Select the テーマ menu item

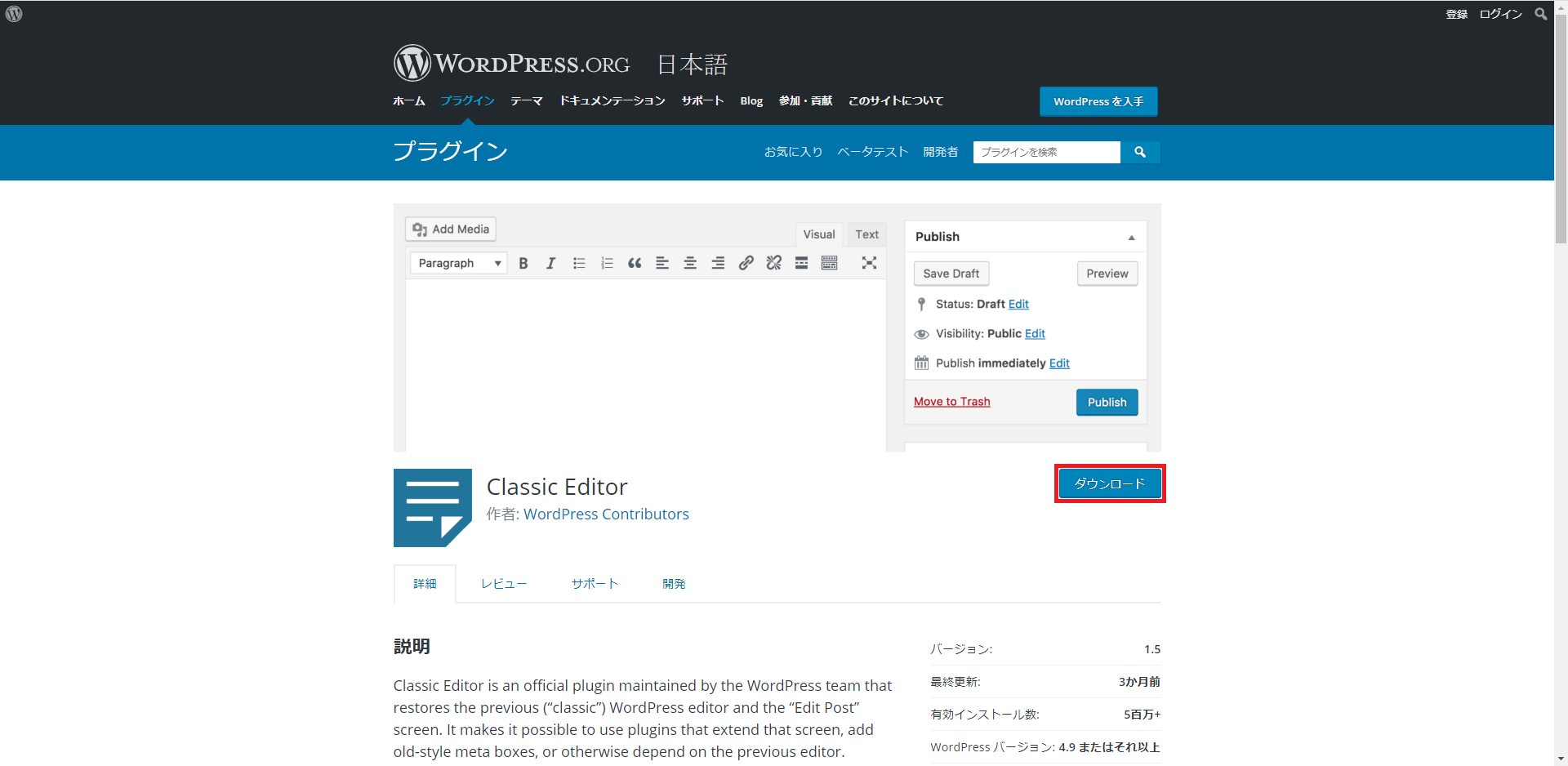(x=526, y=101)
